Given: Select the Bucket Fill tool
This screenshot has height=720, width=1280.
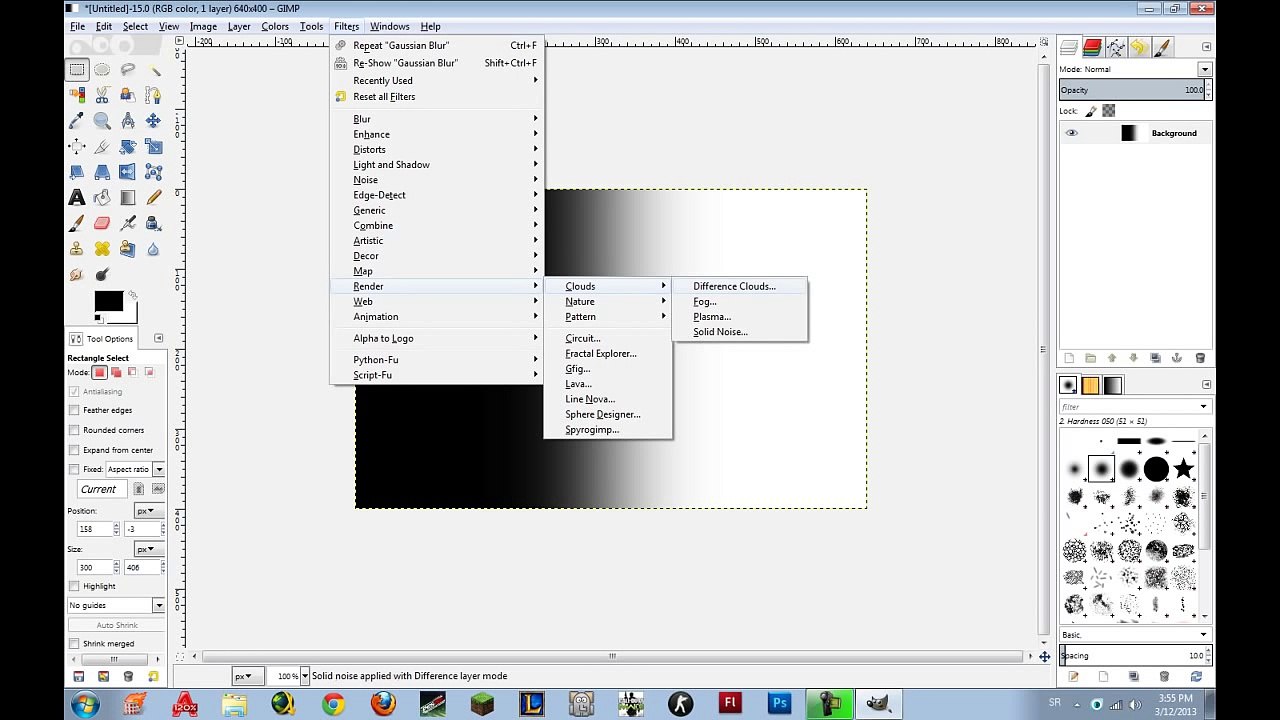Looking at the screenshot, I should [x=102, y=198].
